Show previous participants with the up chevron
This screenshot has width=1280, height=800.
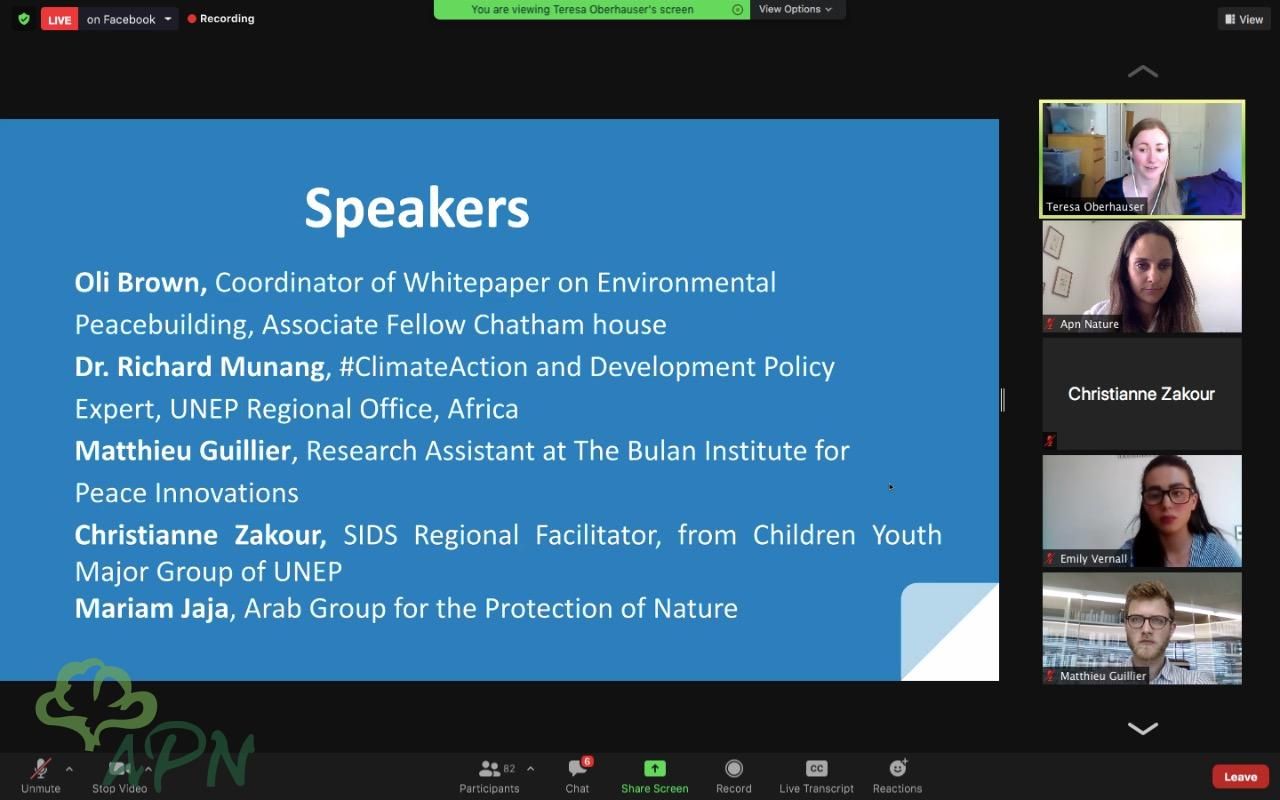[x=1142, y=72]
